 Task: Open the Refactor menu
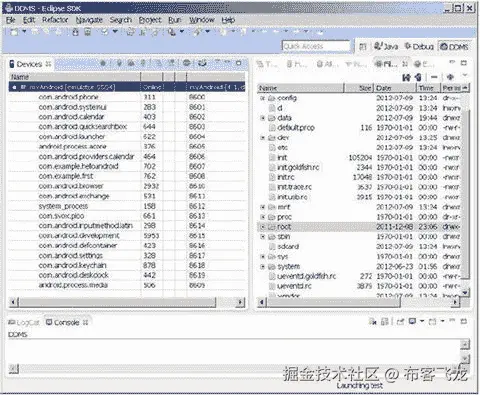click(x=55, y=20)
